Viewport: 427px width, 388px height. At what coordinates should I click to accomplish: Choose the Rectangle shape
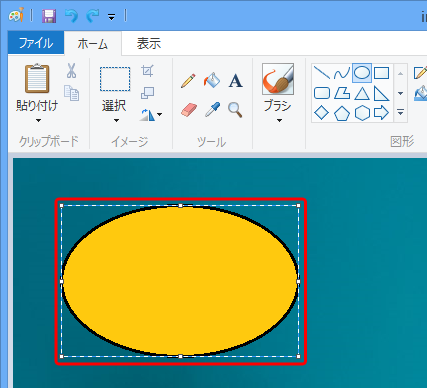pyautogui.click(x=381, y=73)
